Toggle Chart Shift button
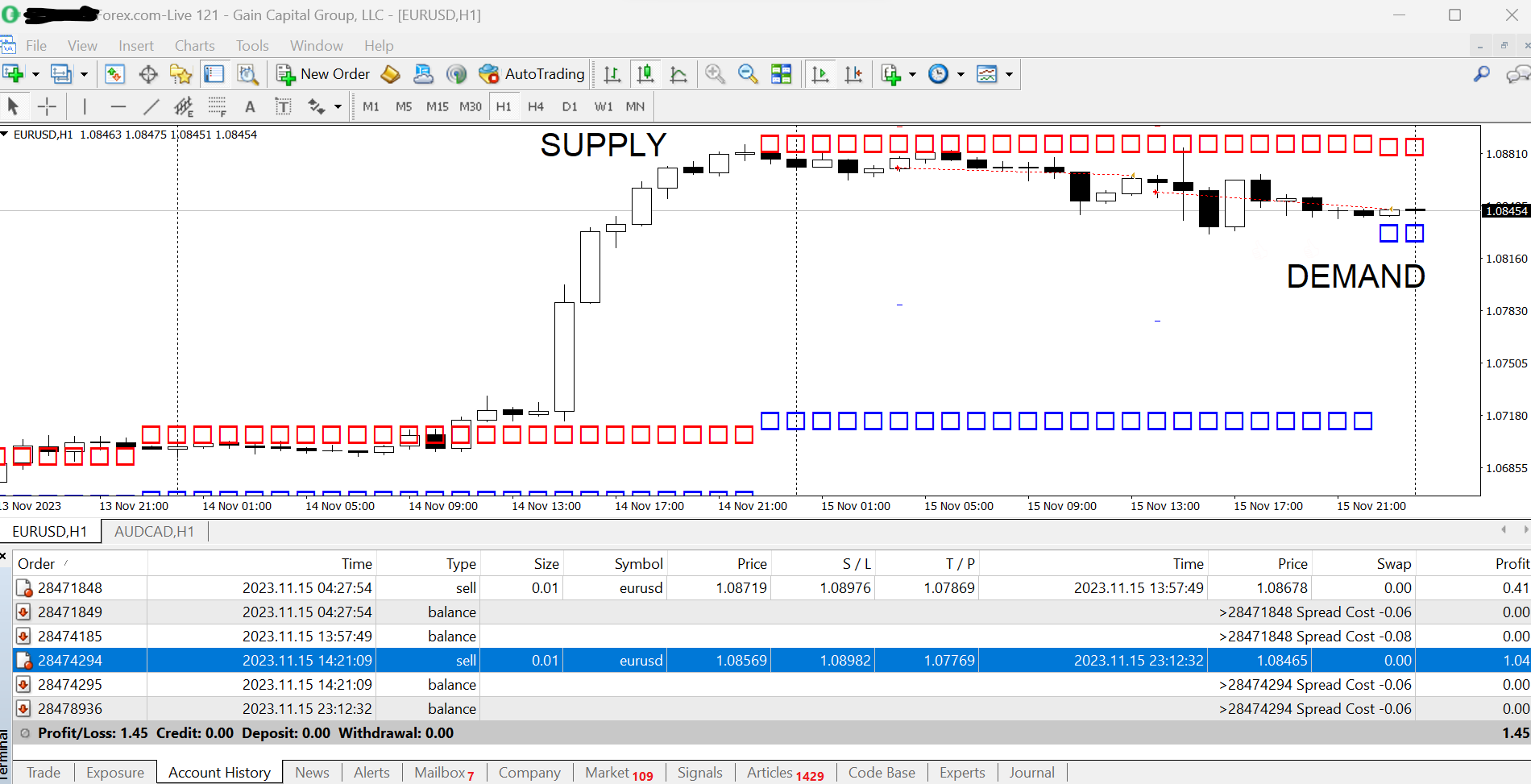Image resolution: width=1531 pixels, height=784 pixels. (x=853, y=74)
